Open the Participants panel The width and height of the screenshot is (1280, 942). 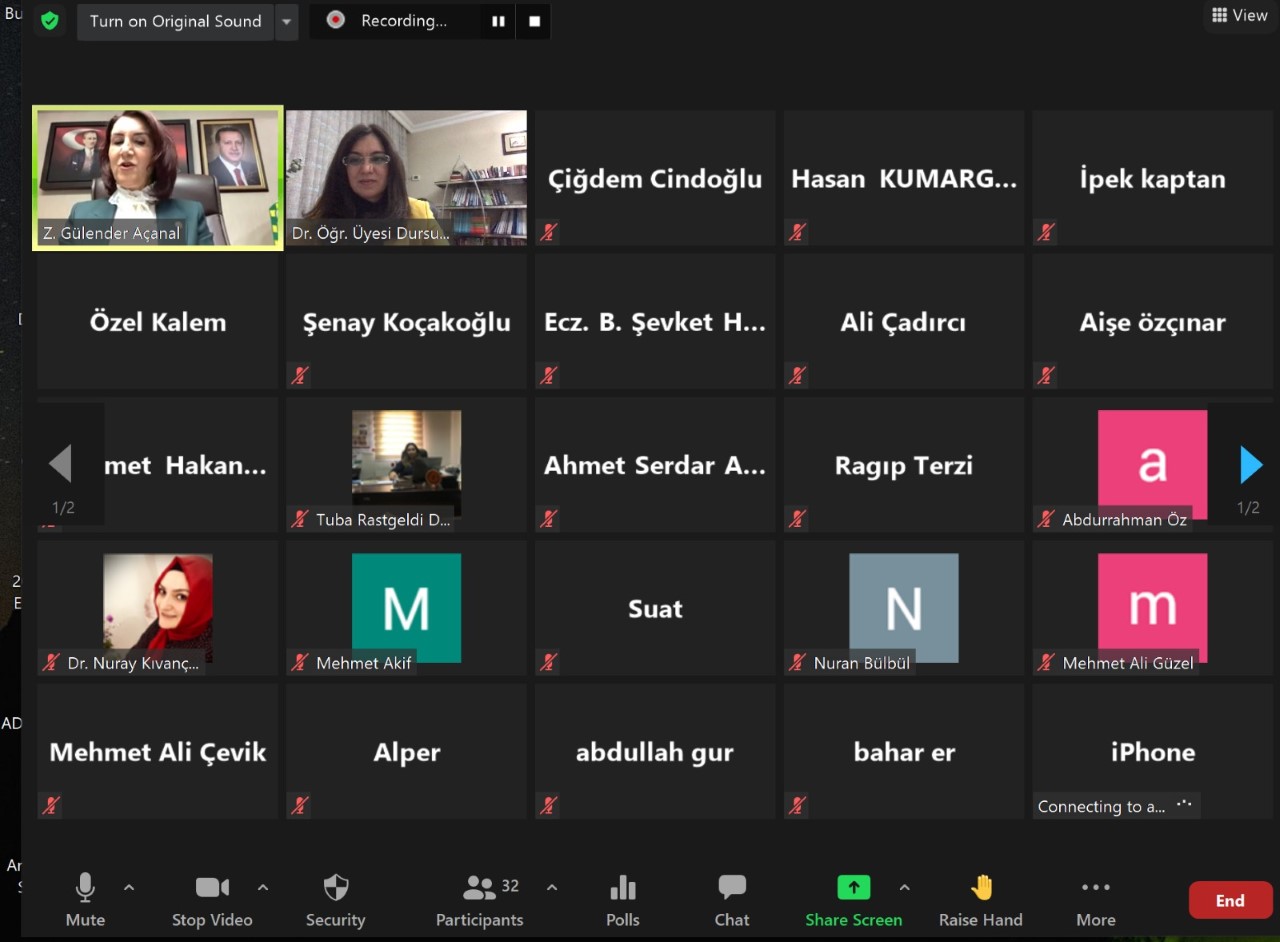480,899
